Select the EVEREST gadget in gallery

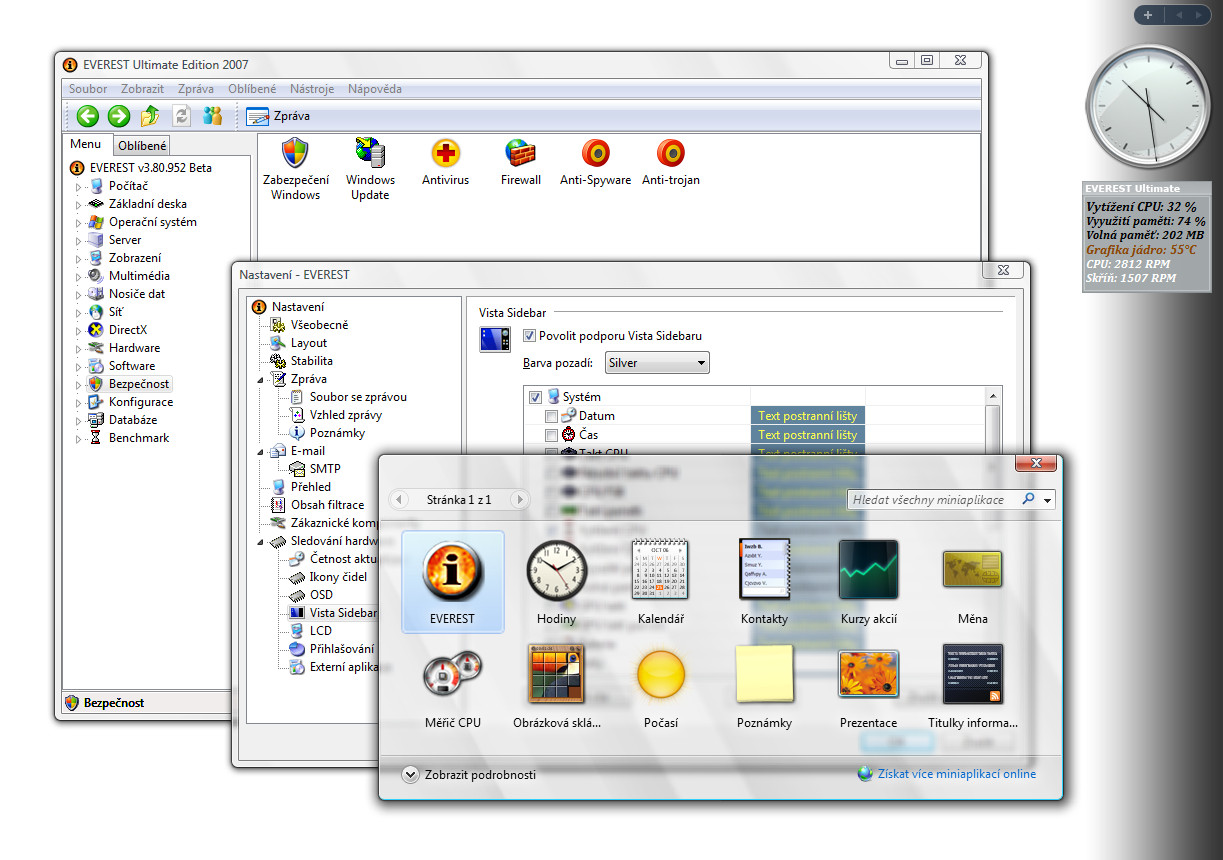point(453,582)
